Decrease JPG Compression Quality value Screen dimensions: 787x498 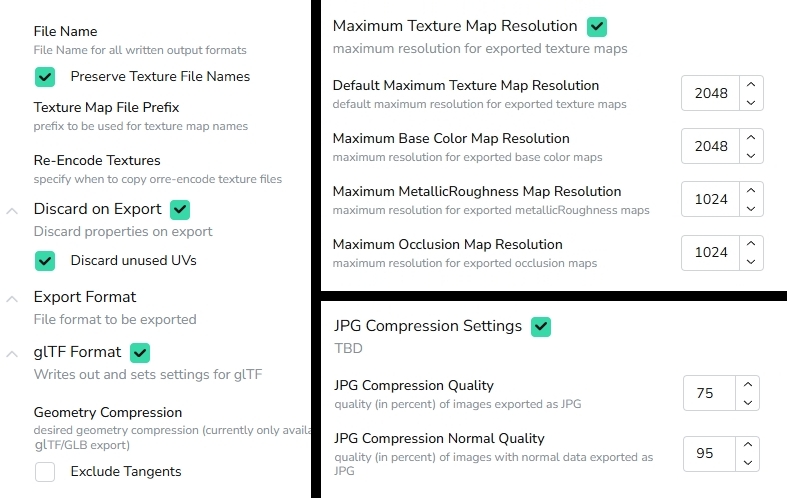pos(748,402)
